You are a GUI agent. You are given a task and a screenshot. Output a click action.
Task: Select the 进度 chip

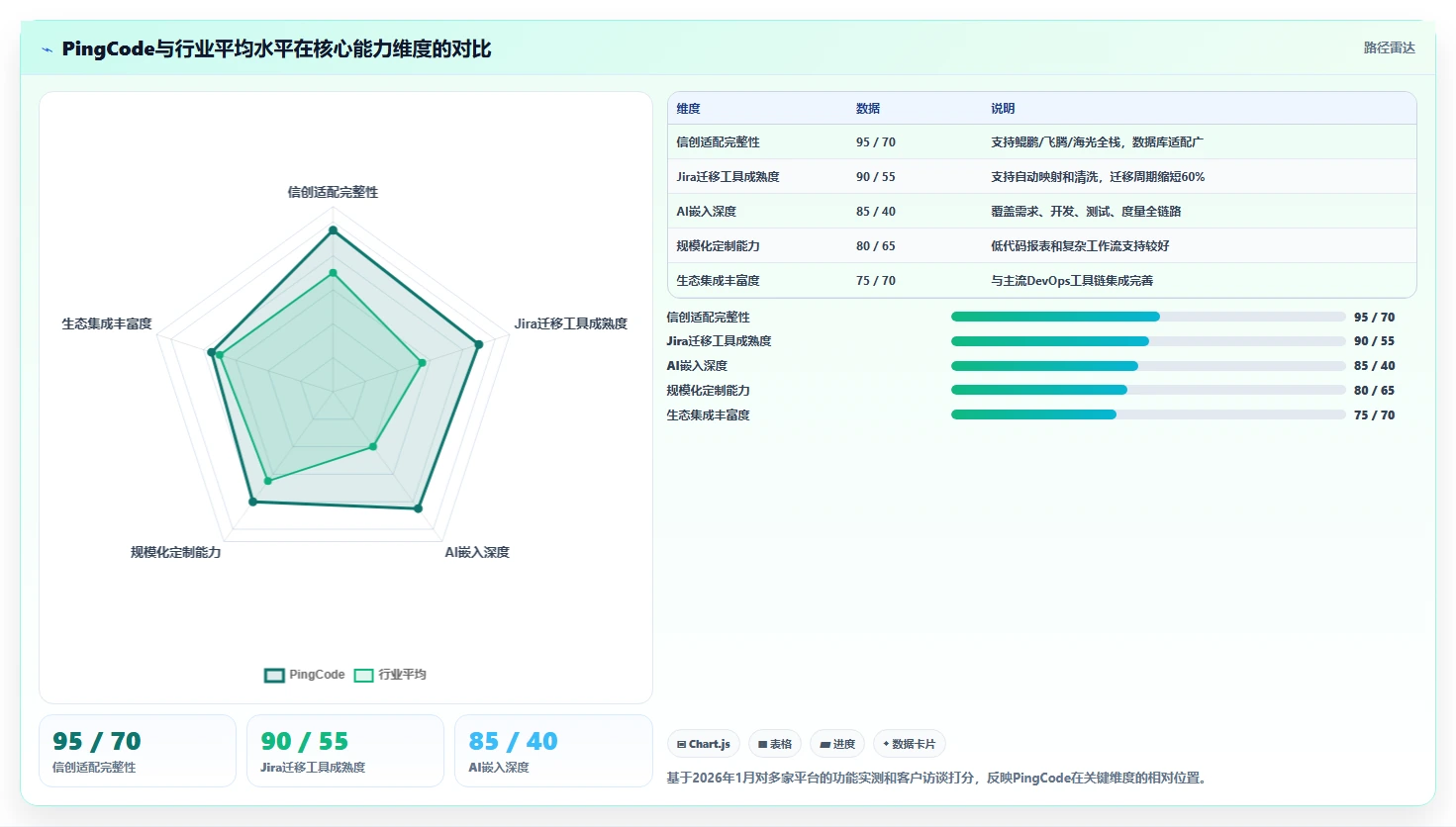pyautogui.click(x=837, y=744)
